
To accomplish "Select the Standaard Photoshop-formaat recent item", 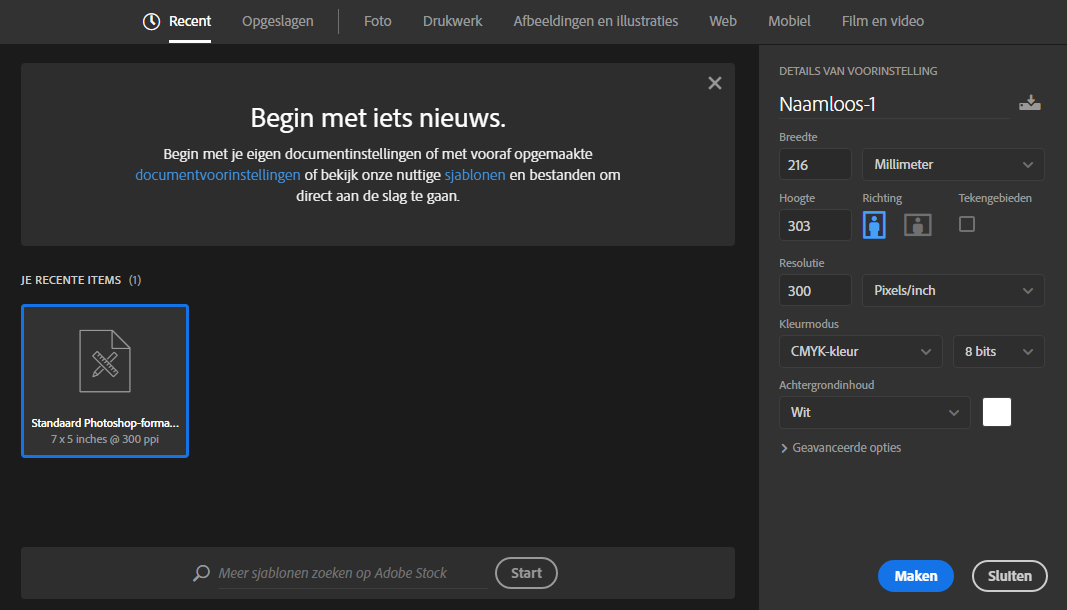I will (x=105, y=381).
